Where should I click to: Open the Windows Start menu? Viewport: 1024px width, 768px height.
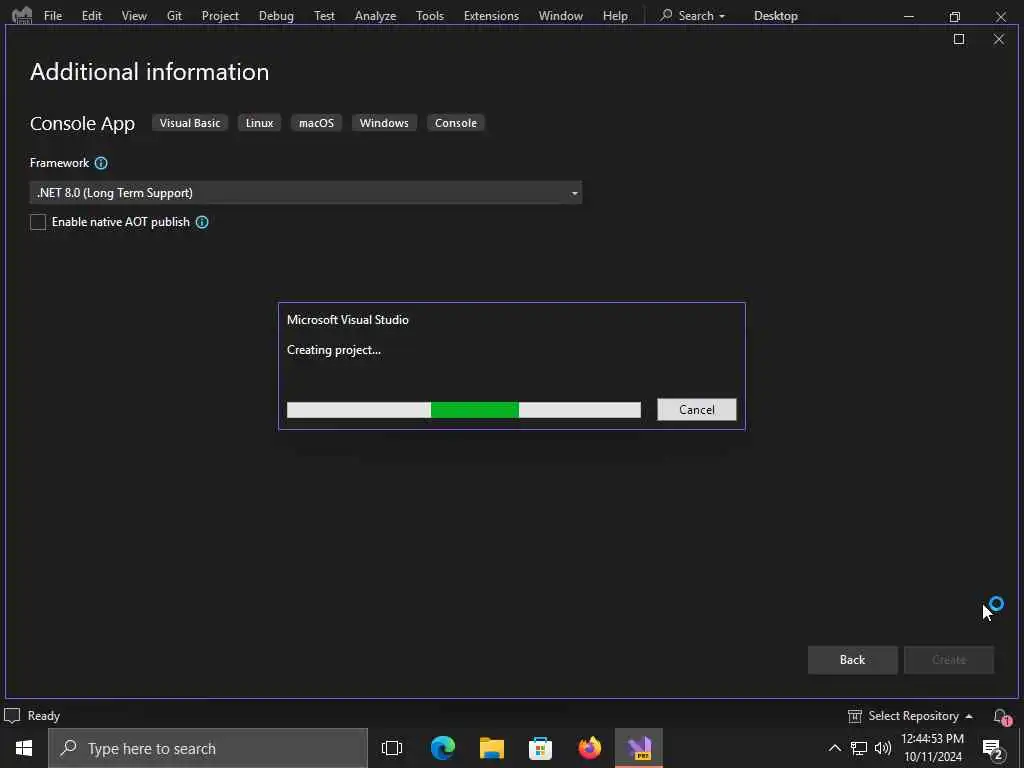pyautogui.click(x=24, y=748)
